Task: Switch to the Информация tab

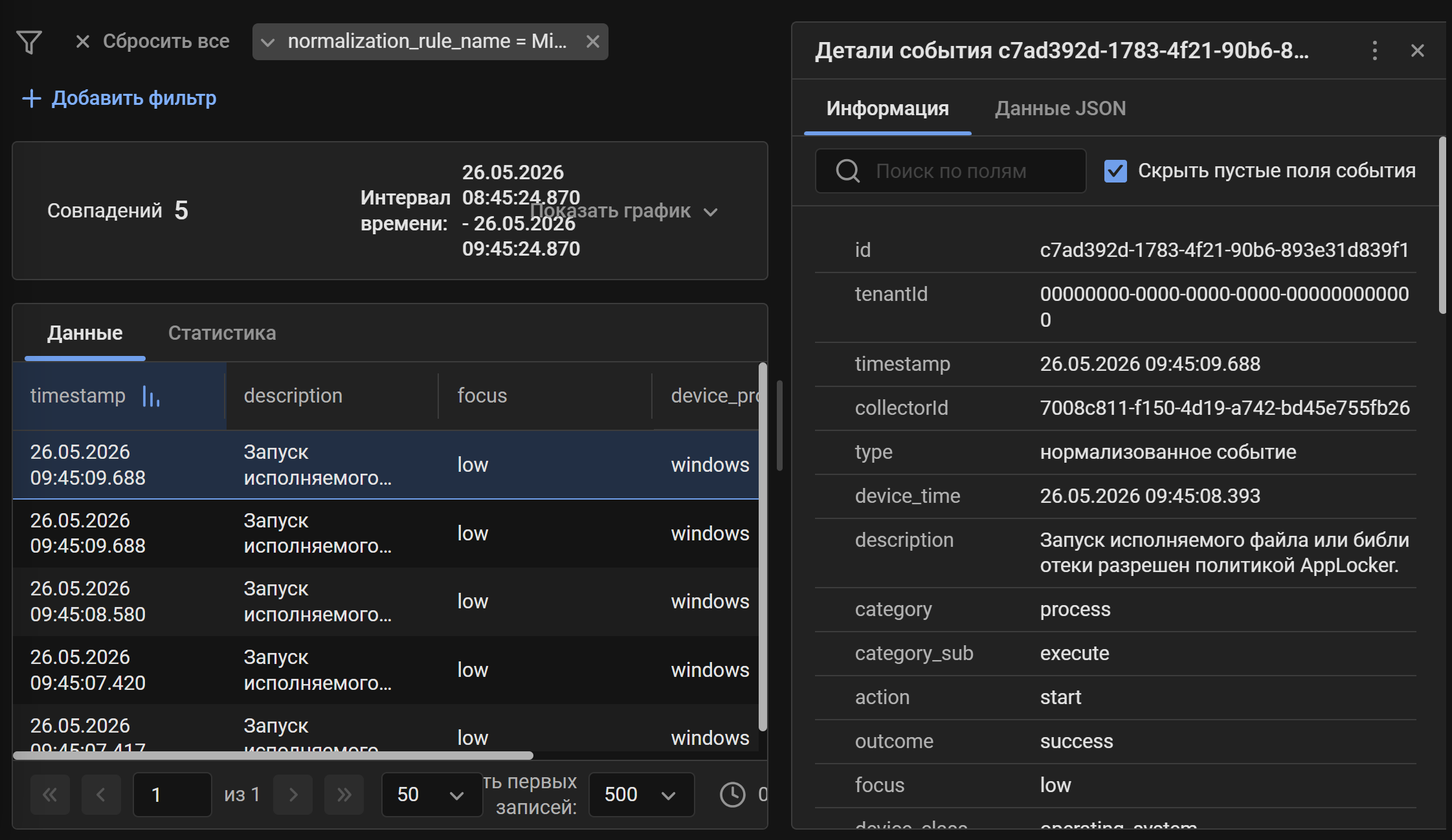Action: [888, 108]
